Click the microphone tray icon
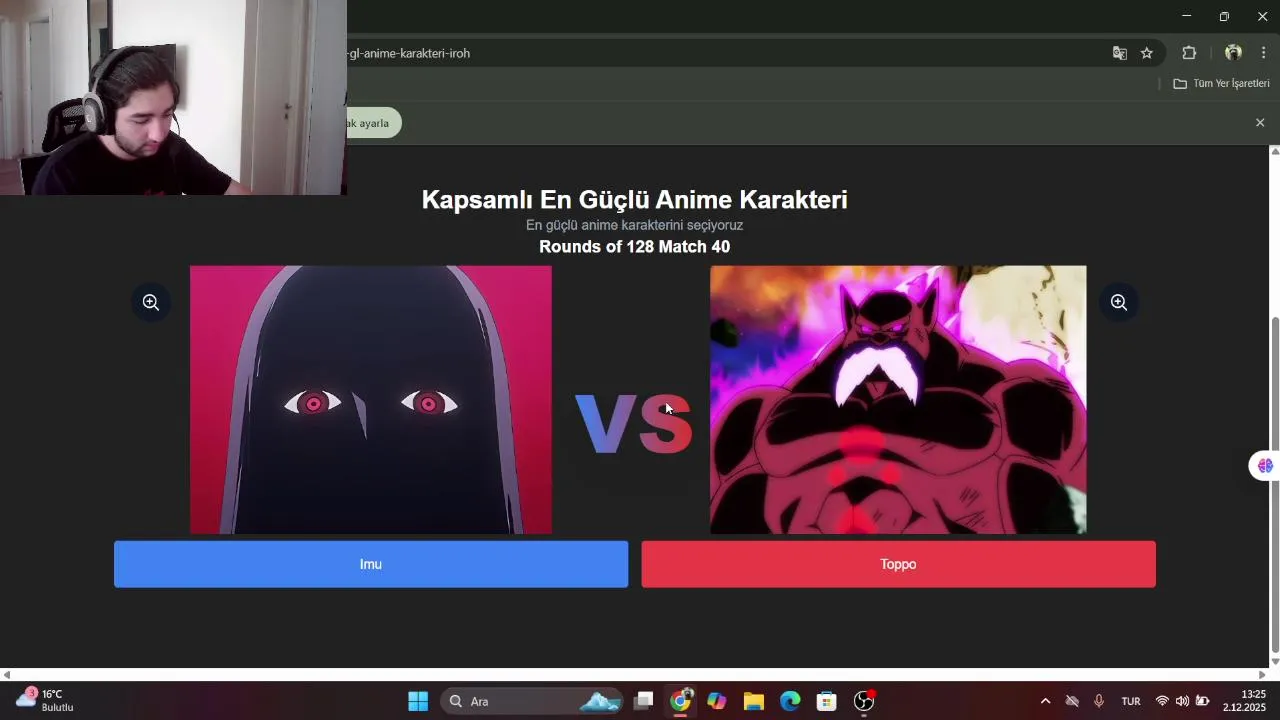The image size is (1280, 720). pos(1099,701)
